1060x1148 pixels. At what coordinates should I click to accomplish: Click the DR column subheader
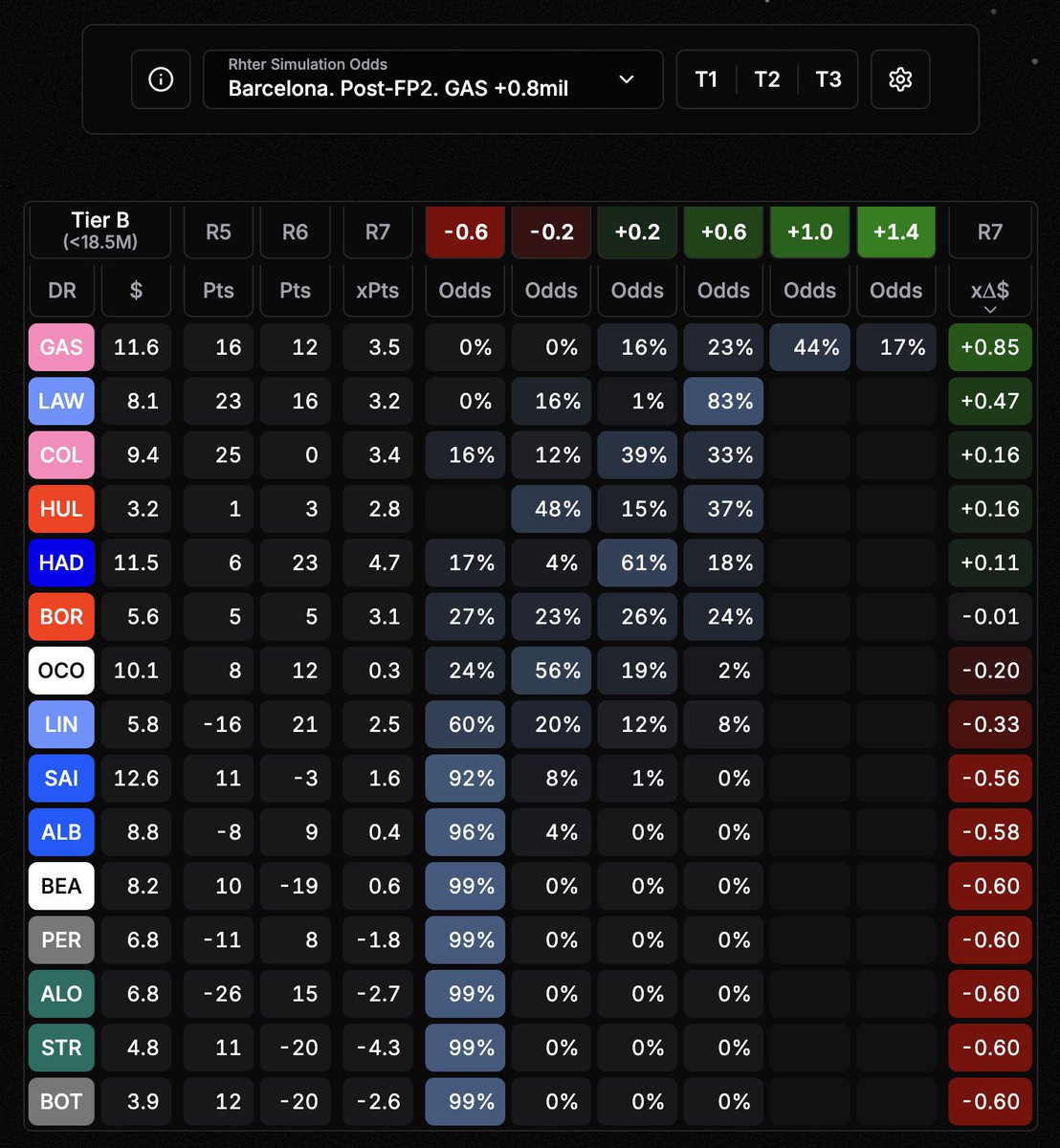62,291
